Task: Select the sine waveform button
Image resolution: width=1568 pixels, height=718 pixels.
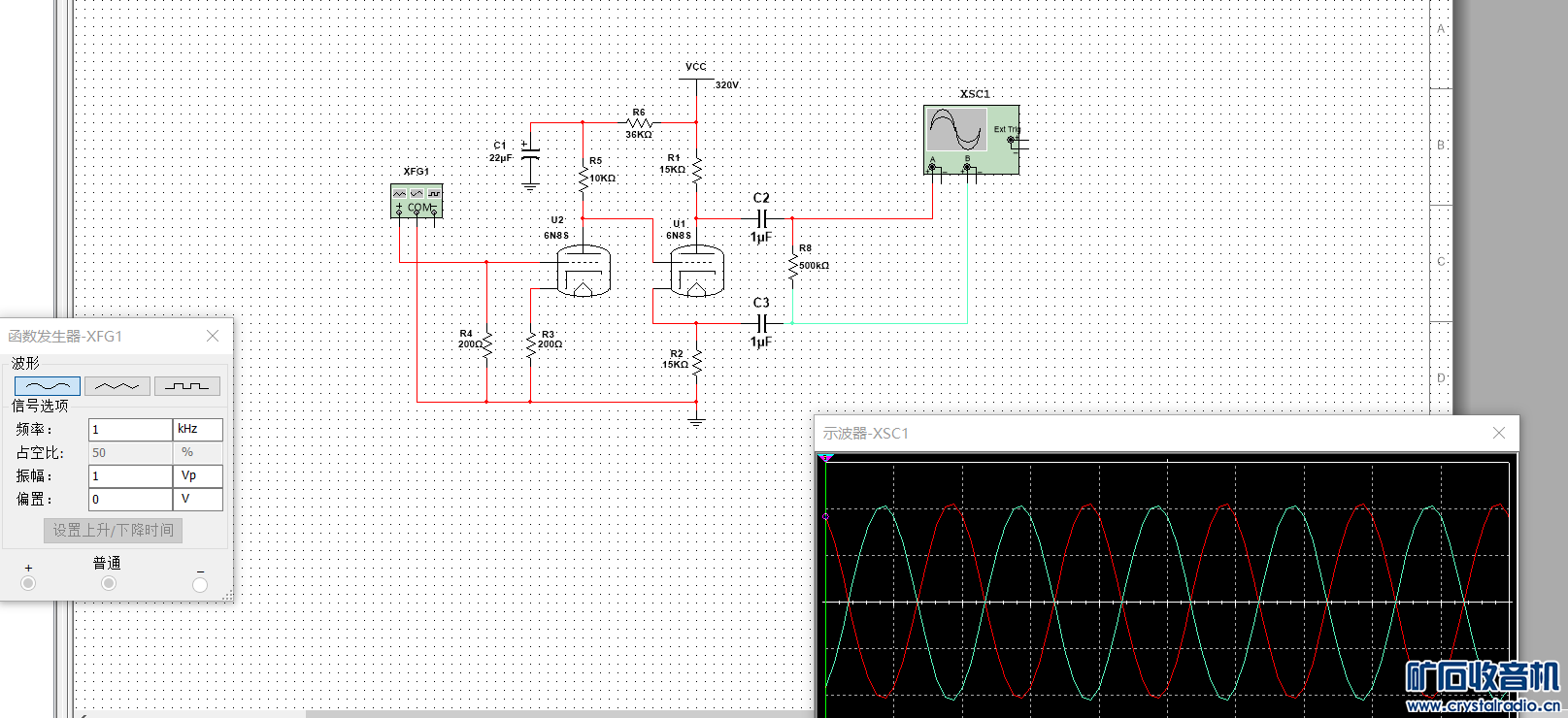Action: [x=48, y=386]
